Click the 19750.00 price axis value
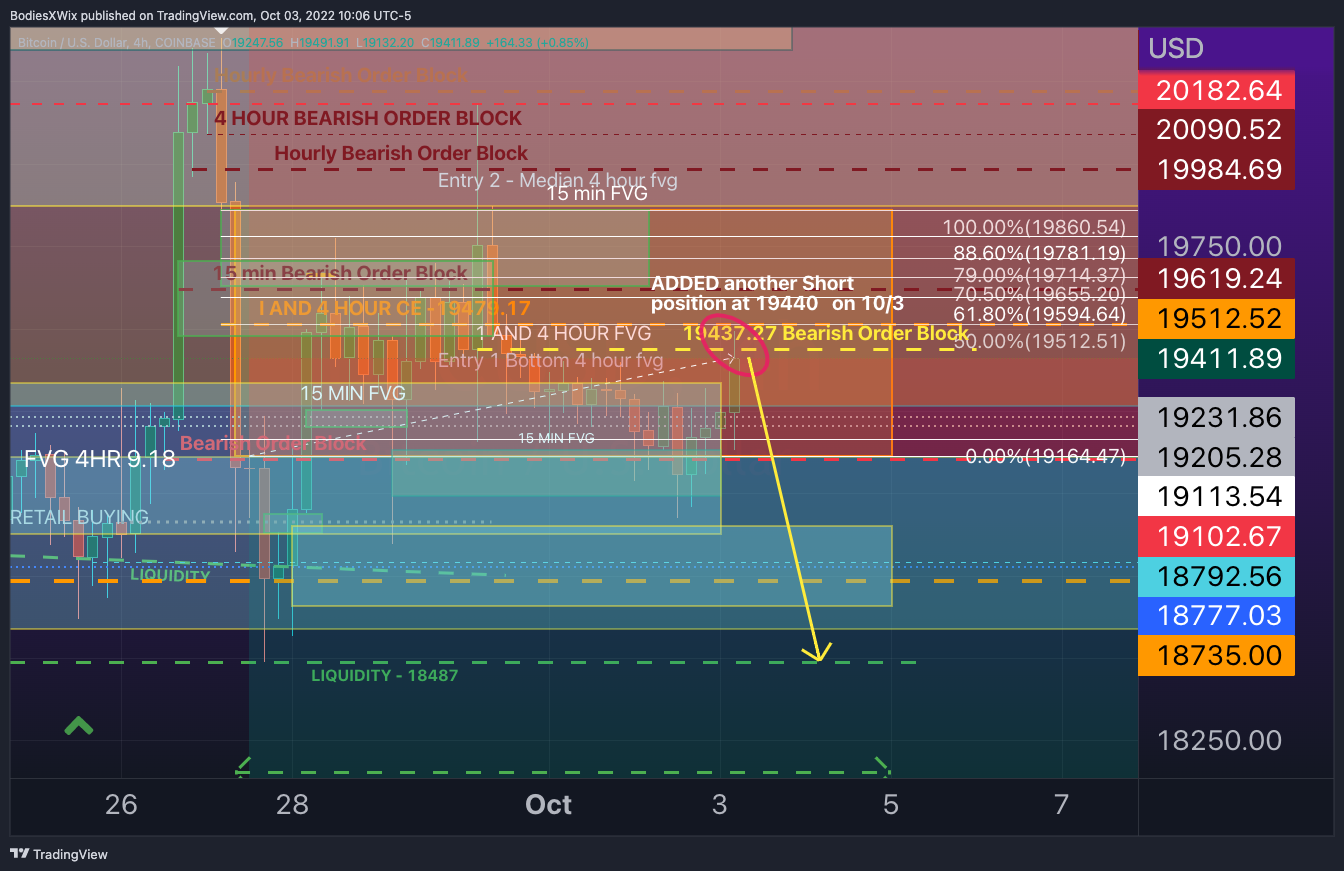This screenshot has height=871, width=1344. click(1219, 246)
